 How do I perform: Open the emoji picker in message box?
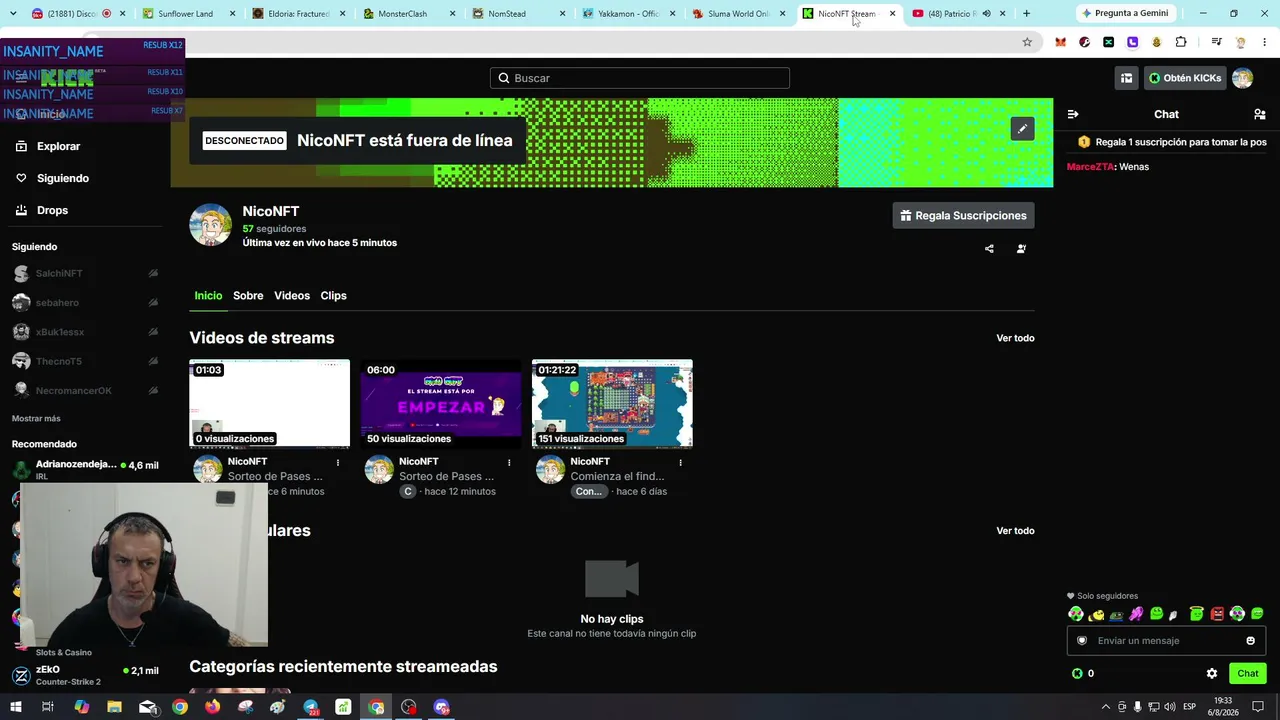tap(1250, 641)
